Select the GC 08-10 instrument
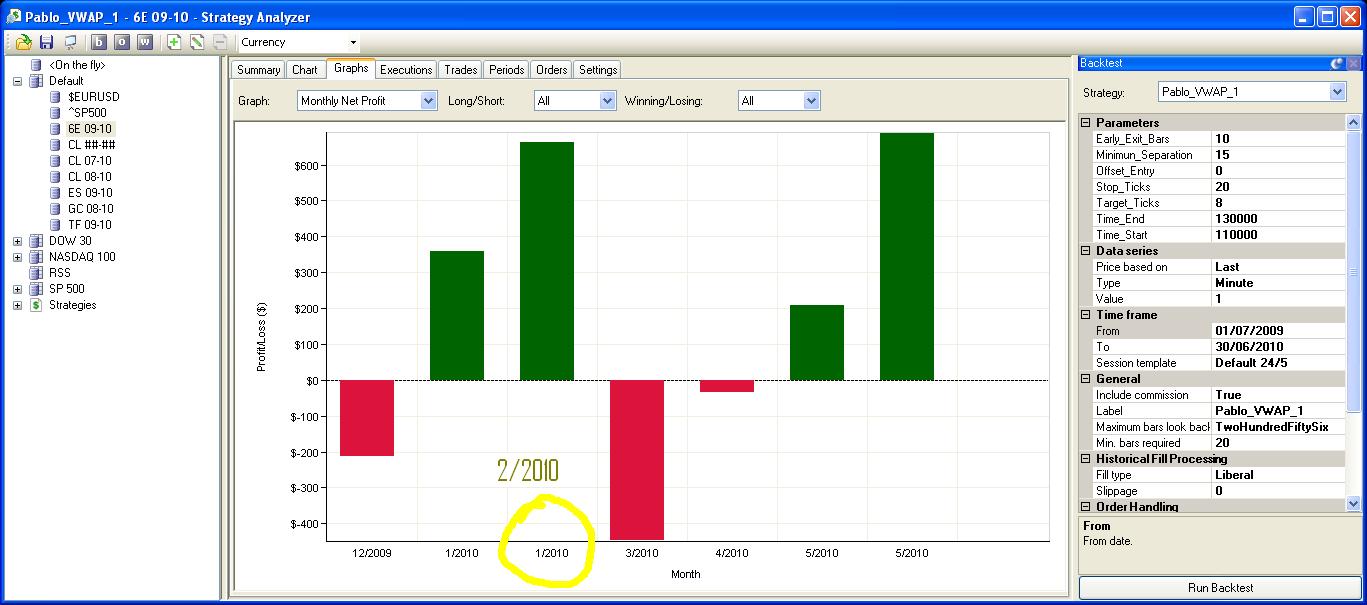Image resolution: width=1367 pixels, height=605 pixels. (90, 209)
